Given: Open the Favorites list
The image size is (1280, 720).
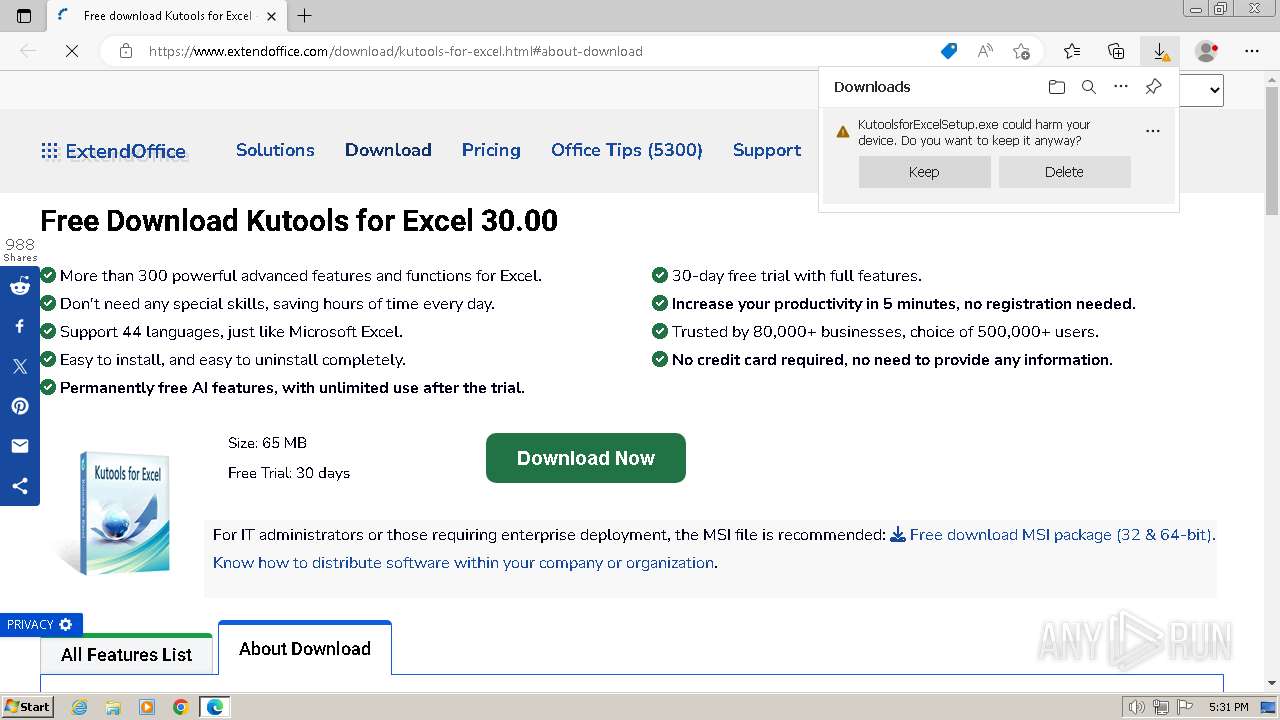Looking at the screenshot, I should tap(1072, 51).
